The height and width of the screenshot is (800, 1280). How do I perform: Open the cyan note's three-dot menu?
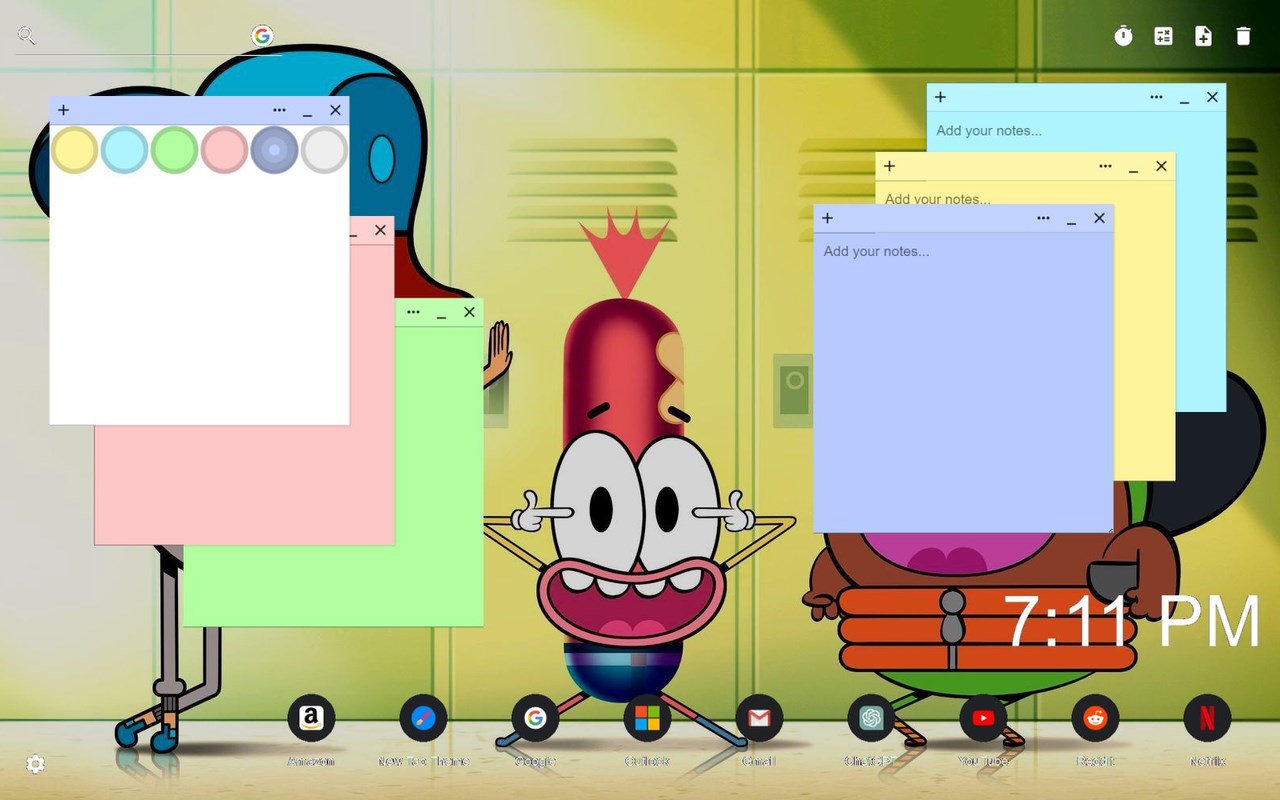click(1156, 97)
